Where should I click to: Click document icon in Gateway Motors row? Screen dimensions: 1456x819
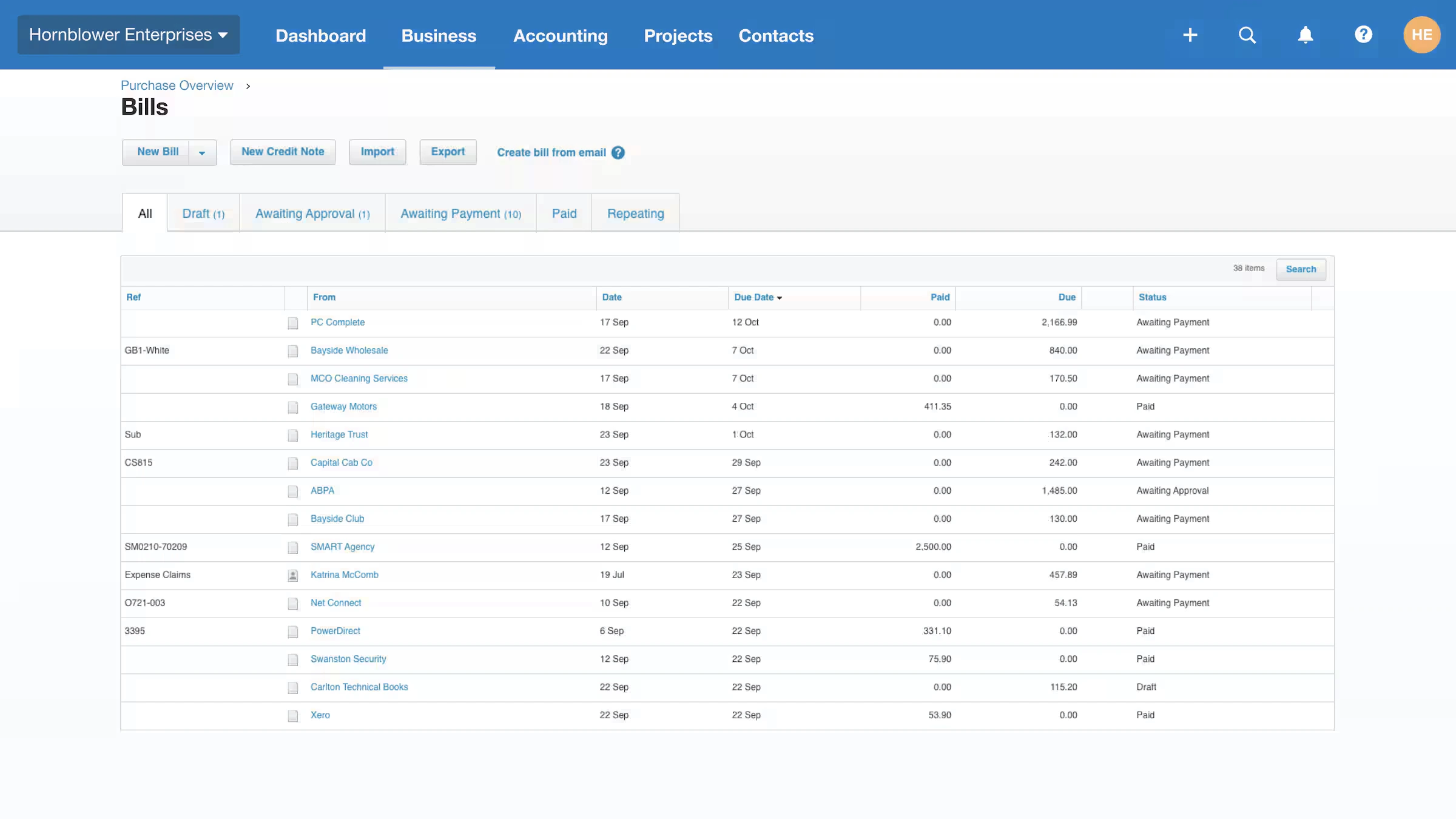pos(293,407)
